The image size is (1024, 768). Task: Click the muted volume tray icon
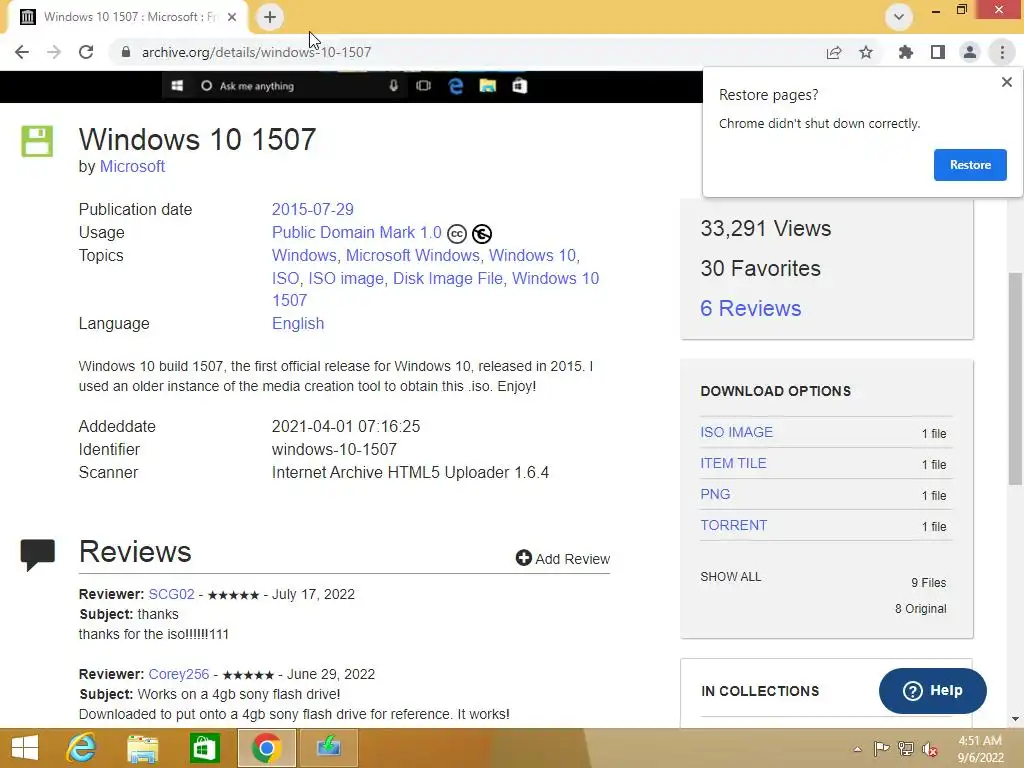[x=929, y=748]
